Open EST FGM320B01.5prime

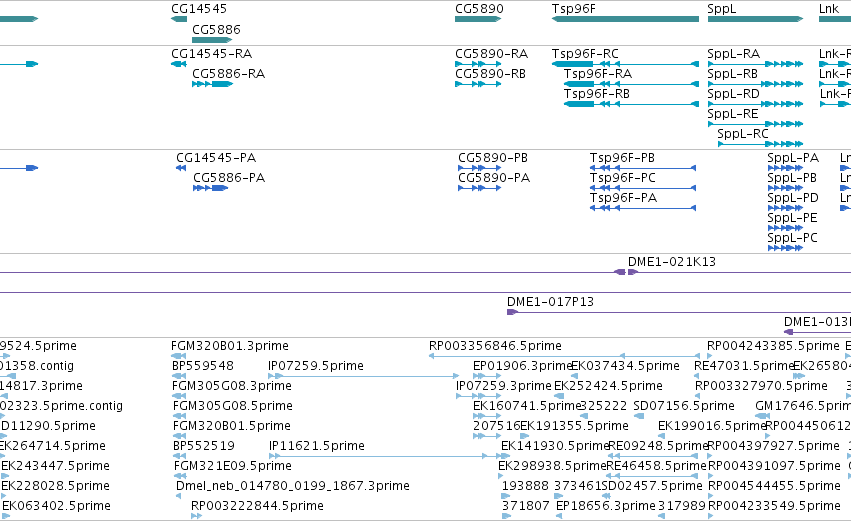(232, 426)
